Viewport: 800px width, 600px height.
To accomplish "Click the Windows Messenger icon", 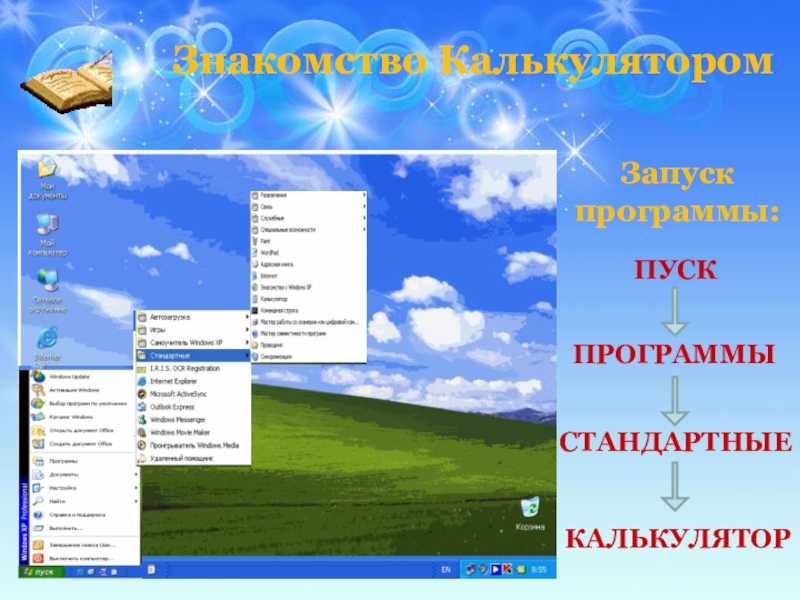I will click(142, 419).
